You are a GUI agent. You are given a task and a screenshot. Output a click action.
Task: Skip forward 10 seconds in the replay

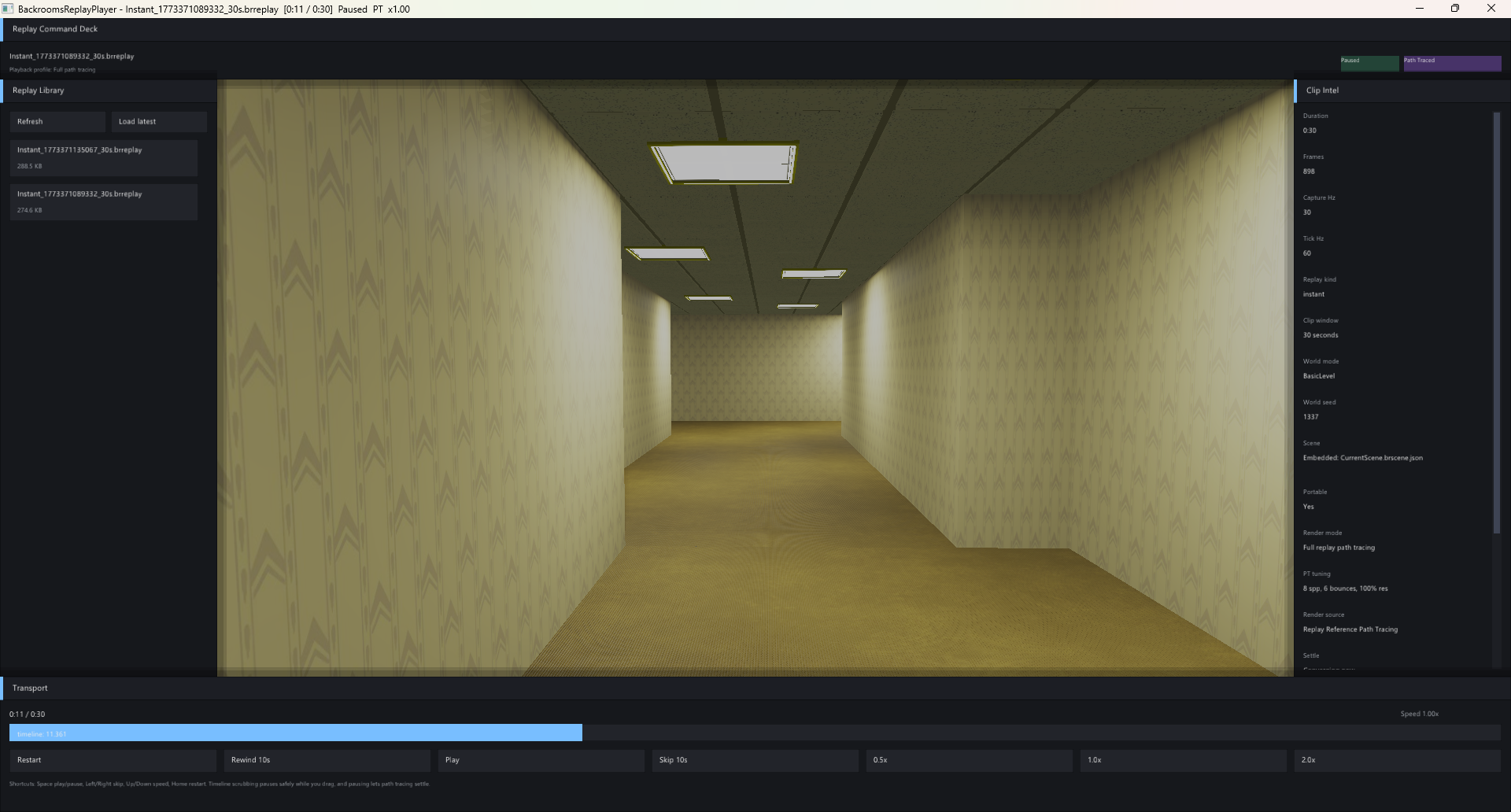tap(754, 760)
